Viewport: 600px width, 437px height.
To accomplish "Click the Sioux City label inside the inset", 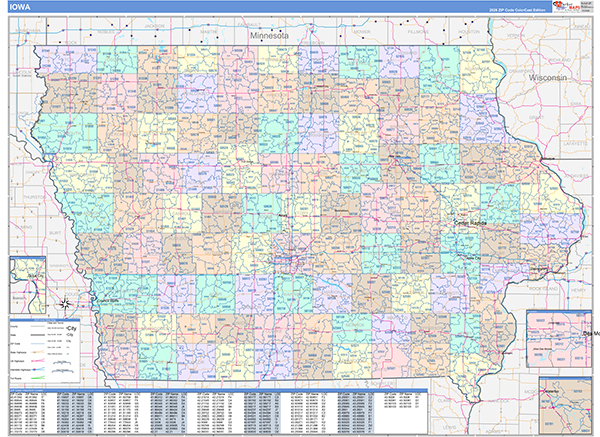I will tap(36, 276).
